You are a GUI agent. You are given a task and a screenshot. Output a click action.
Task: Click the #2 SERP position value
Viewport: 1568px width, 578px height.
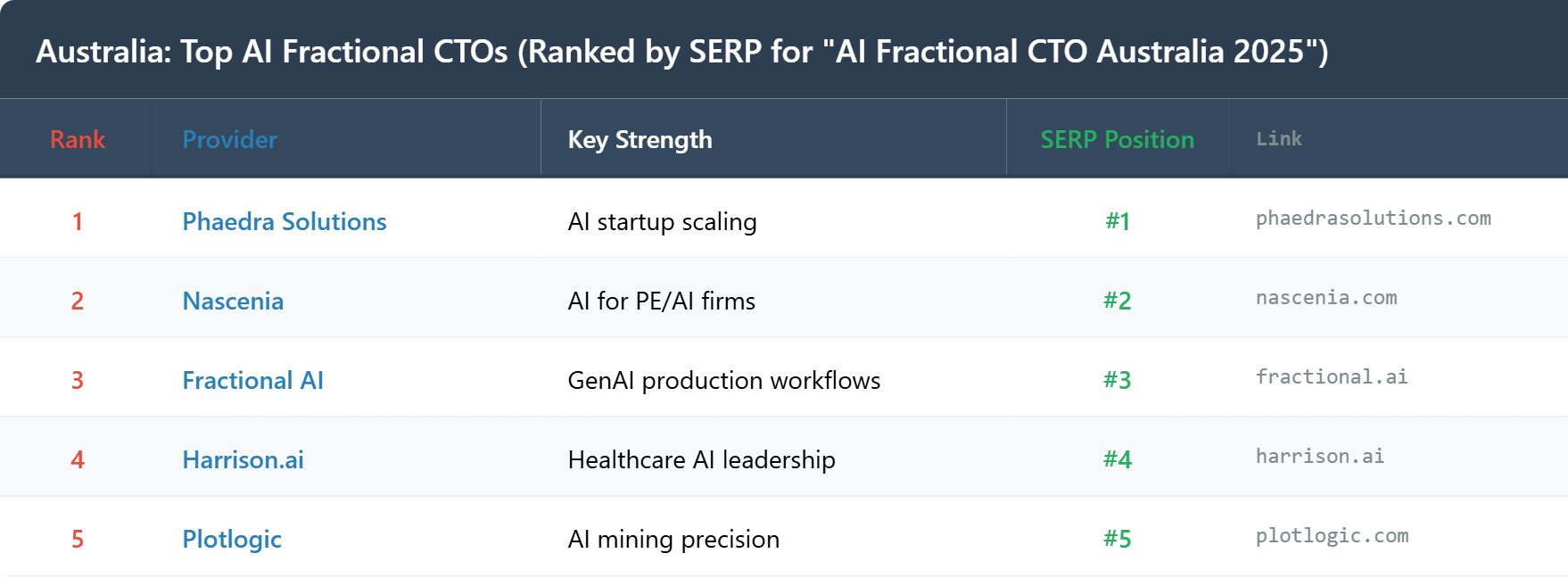(x=1117, y=301)
